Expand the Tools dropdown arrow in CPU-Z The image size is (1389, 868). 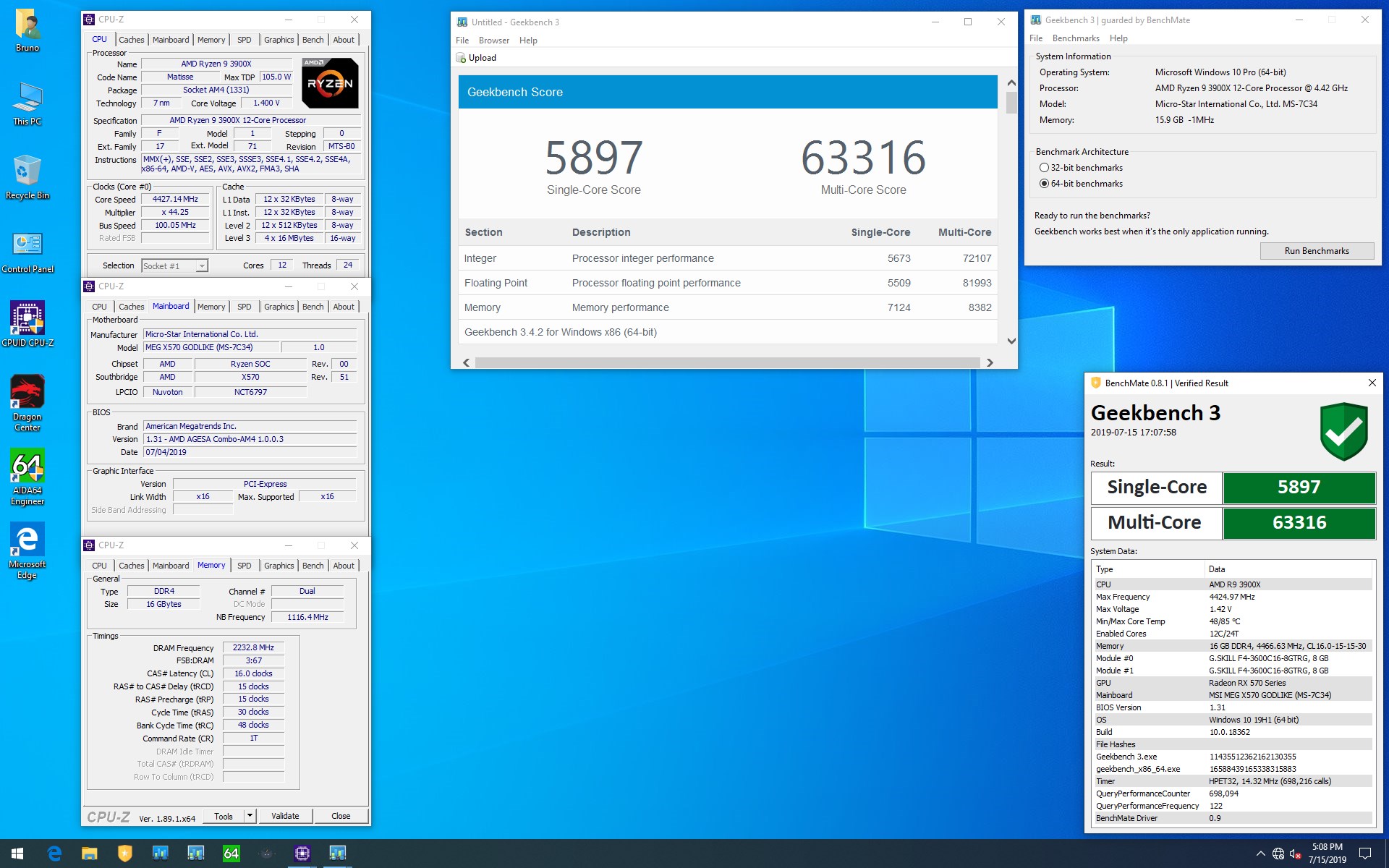(250, 816)
